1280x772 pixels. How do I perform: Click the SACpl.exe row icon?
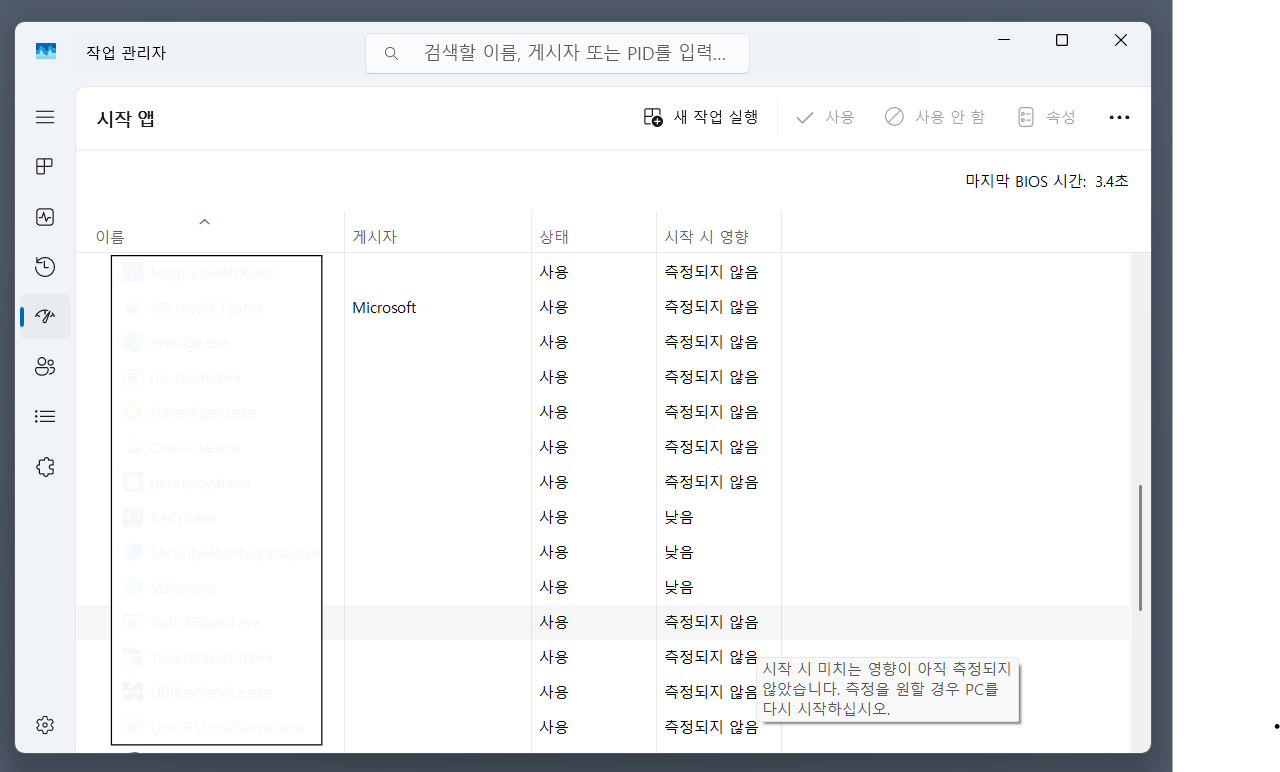(x=132, y=517)
